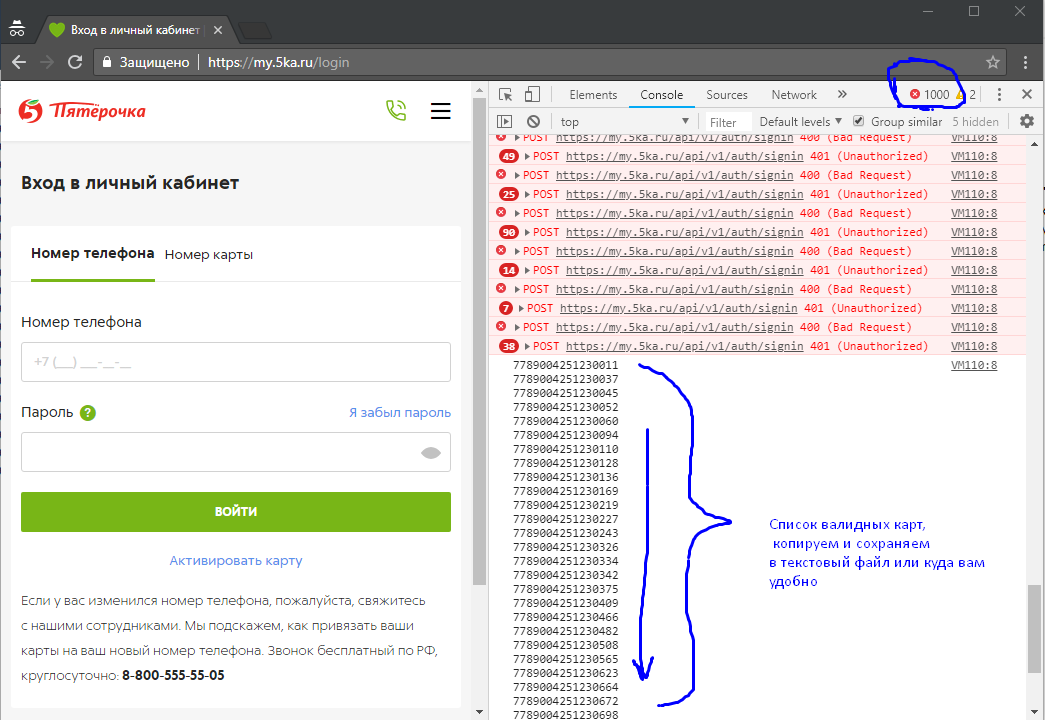1045x720 pixels.
Task: Click the red error count 1000 indicator
Action: (x=930, y=95)
